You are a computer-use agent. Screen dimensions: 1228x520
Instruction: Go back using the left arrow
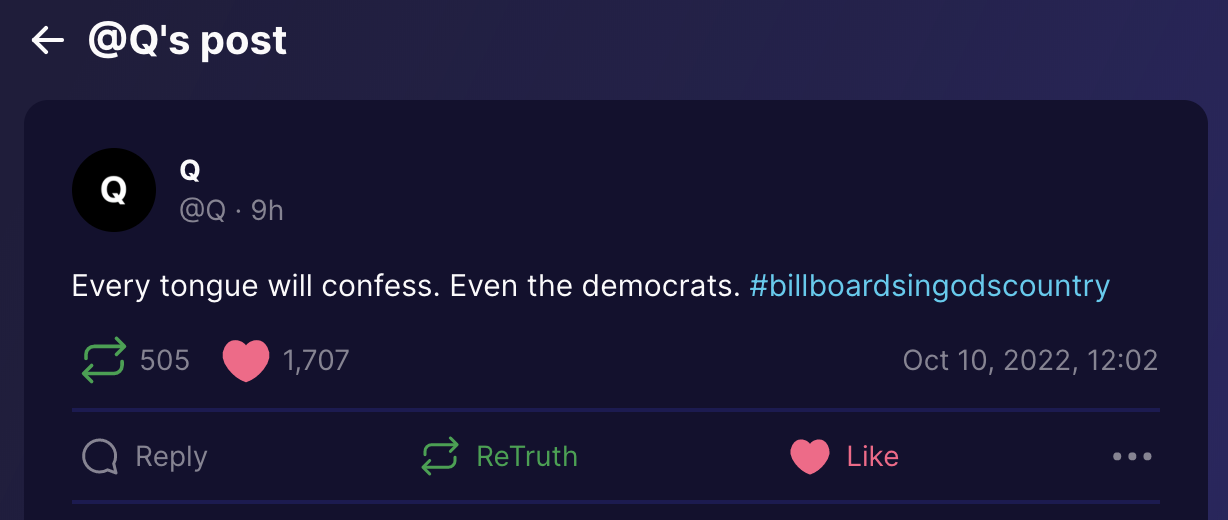(x=47, y=40)
